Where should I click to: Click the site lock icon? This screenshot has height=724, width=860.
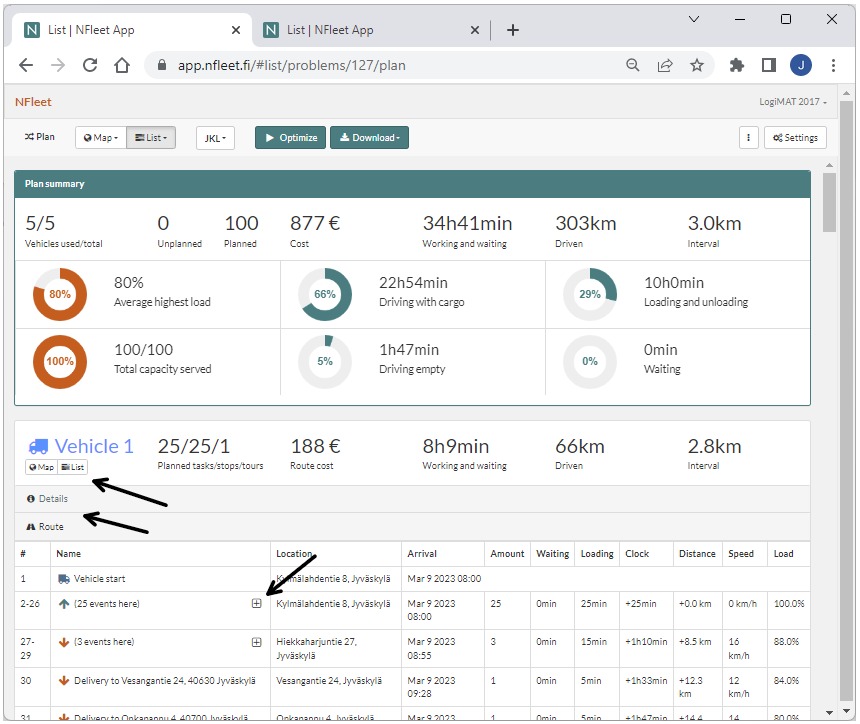pyautogui.click(x=161, y=65)
